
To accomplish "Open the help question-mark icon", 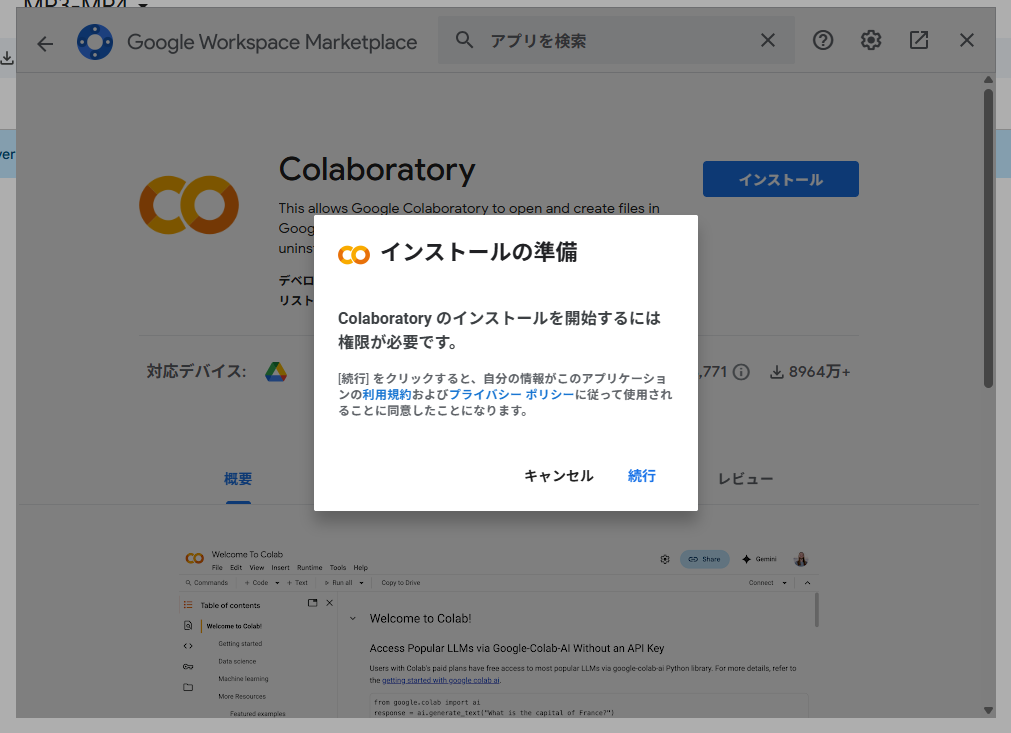I will coord(823,40).
